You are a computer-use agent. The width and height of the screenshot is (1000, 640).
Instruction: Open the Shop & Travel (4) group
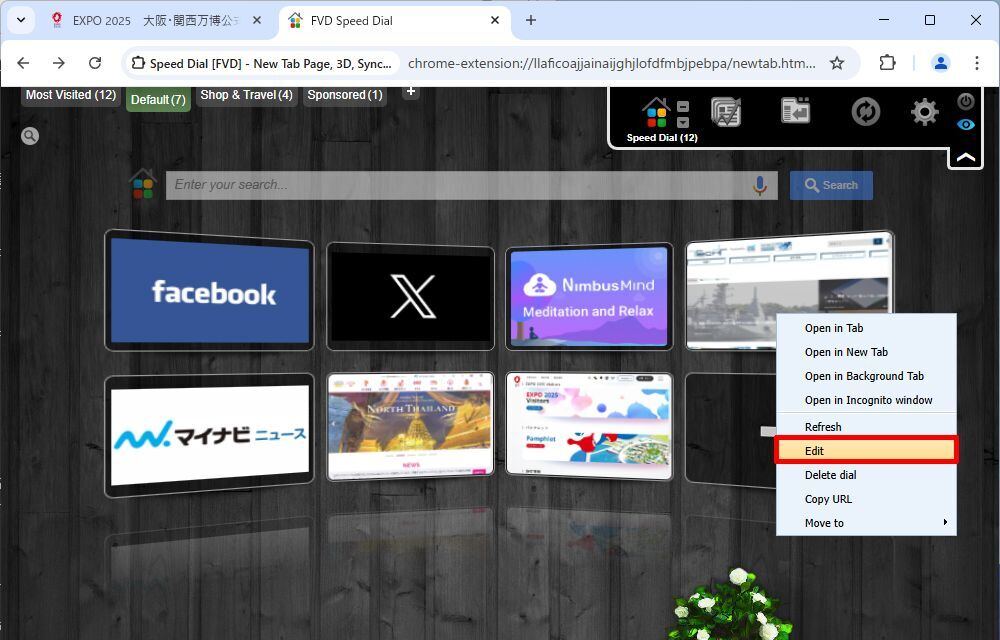click(x=246, y=95)
